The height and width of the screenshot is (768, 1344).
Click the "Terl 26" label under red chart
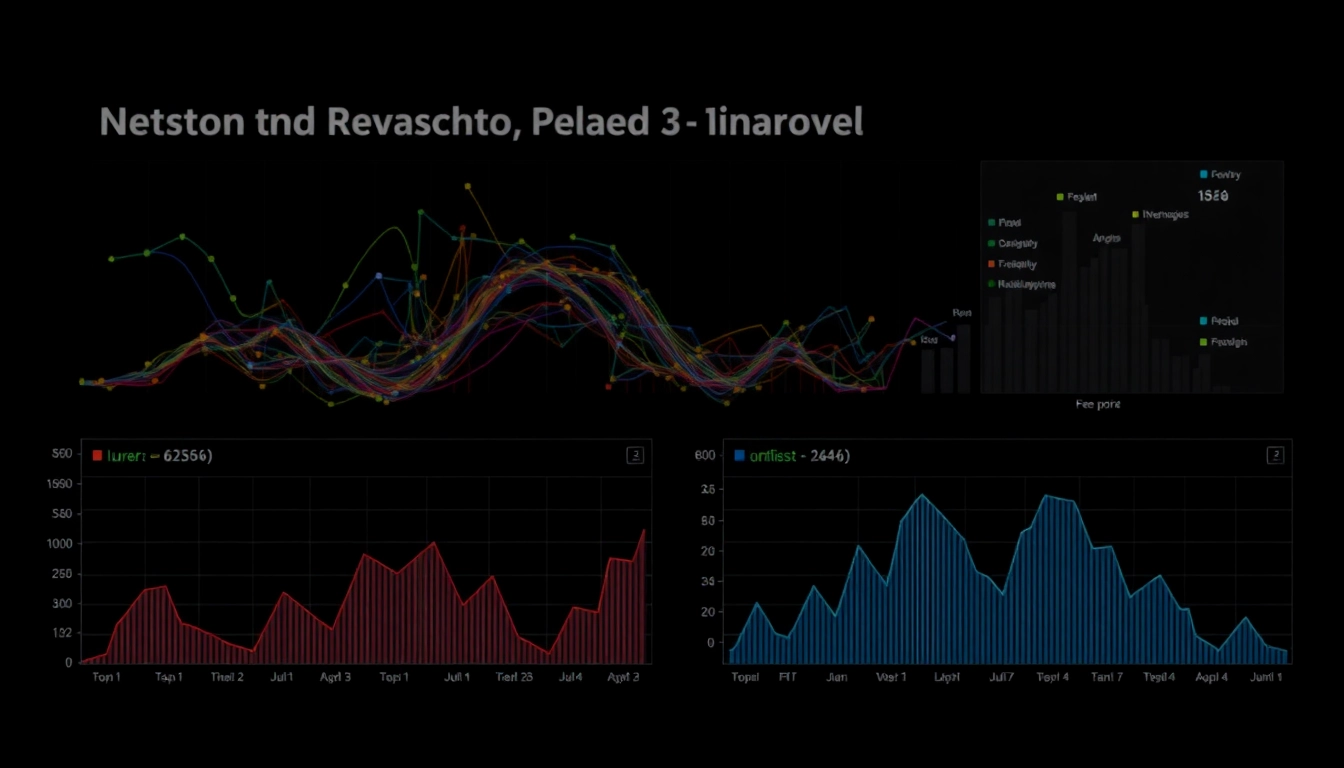(514, 677)
